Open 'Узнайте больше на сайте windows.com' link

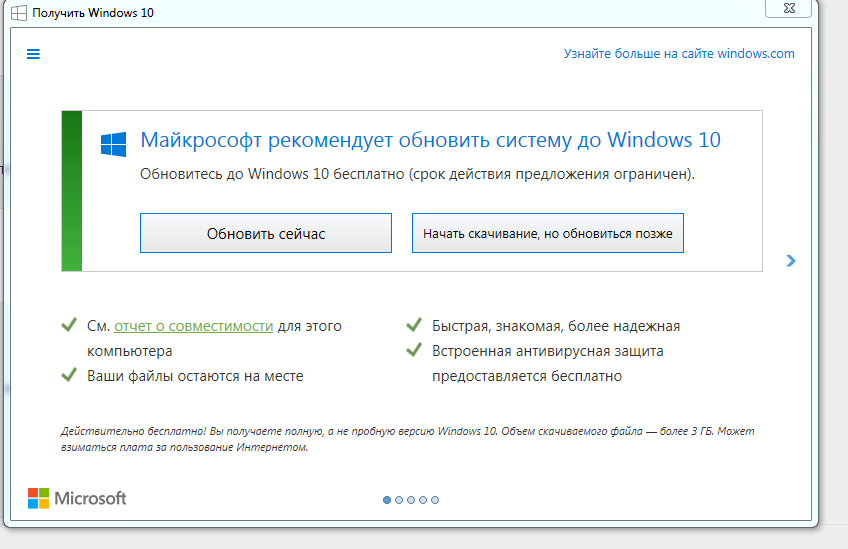(679, 54)
